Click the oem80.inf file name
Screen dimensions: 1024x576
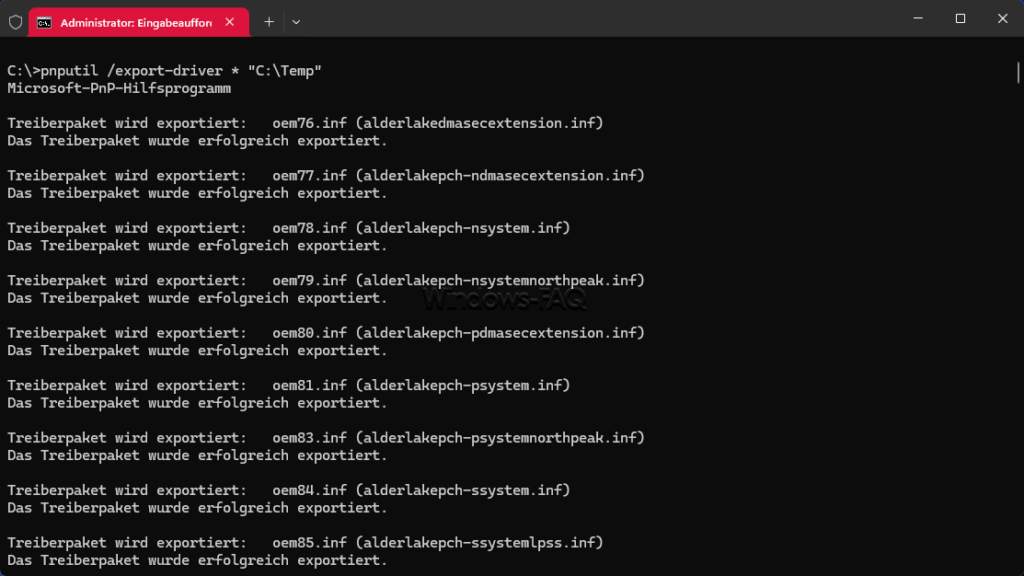(x=310, y=333)
